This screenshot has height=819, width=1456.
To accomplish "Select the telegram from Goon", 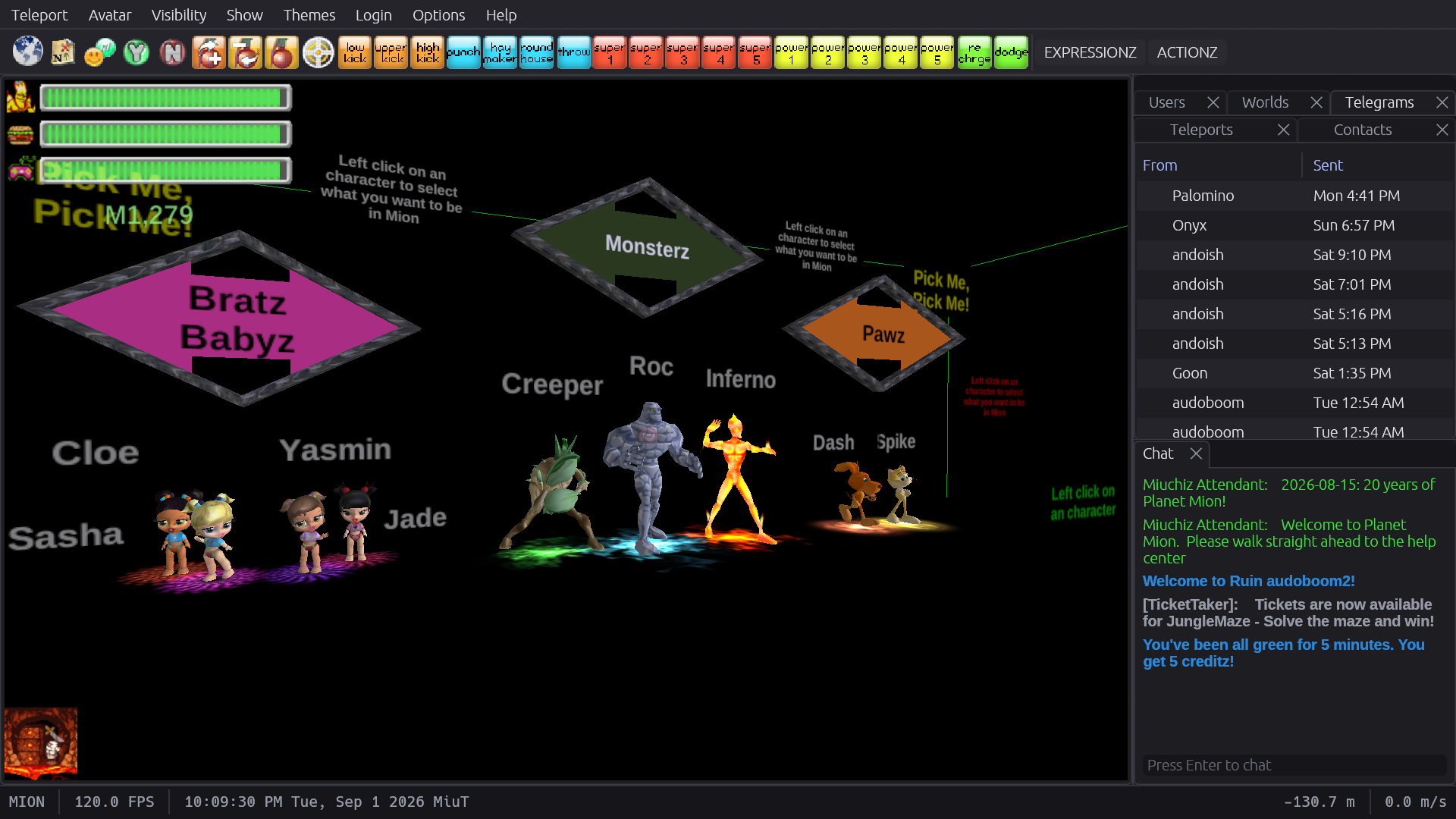I will pos(1294,373).
